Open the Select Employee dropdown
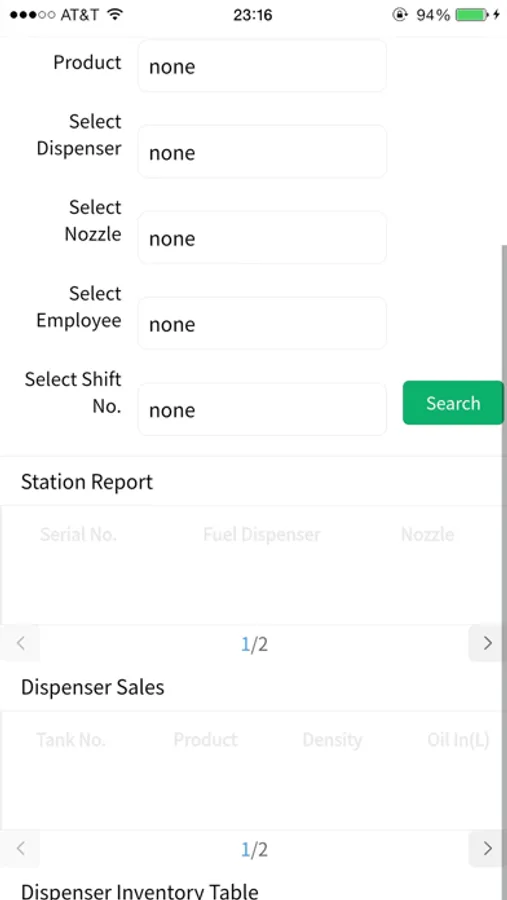This screenshot has height=900, width=507. (262, 323)
